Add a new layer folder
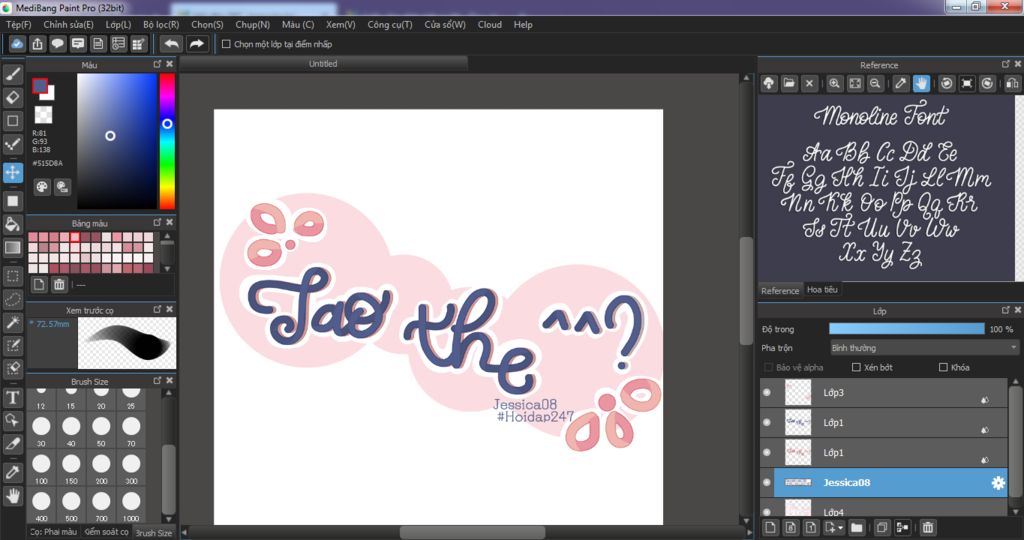1024x540 pixels. tap(856, 528)
